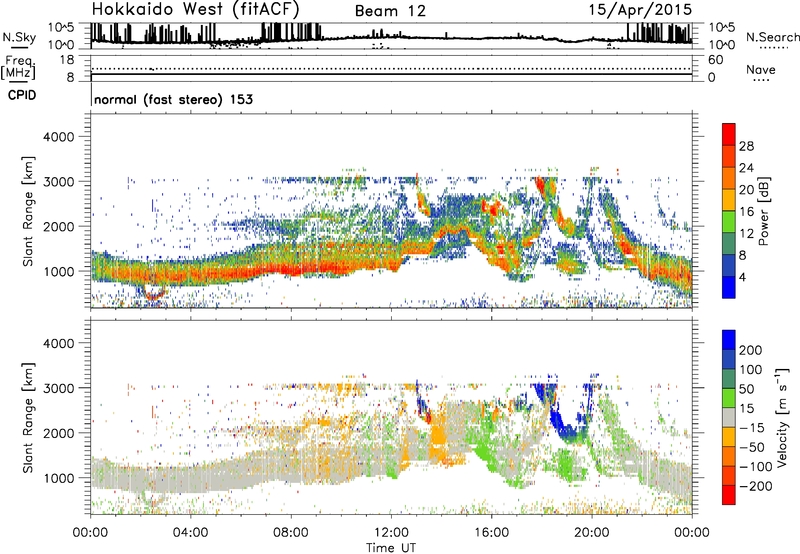800x554 pixels.
Task: Click the 'Velocity [m s-1]' colorbar label
Action: click(x=782, y=417)
